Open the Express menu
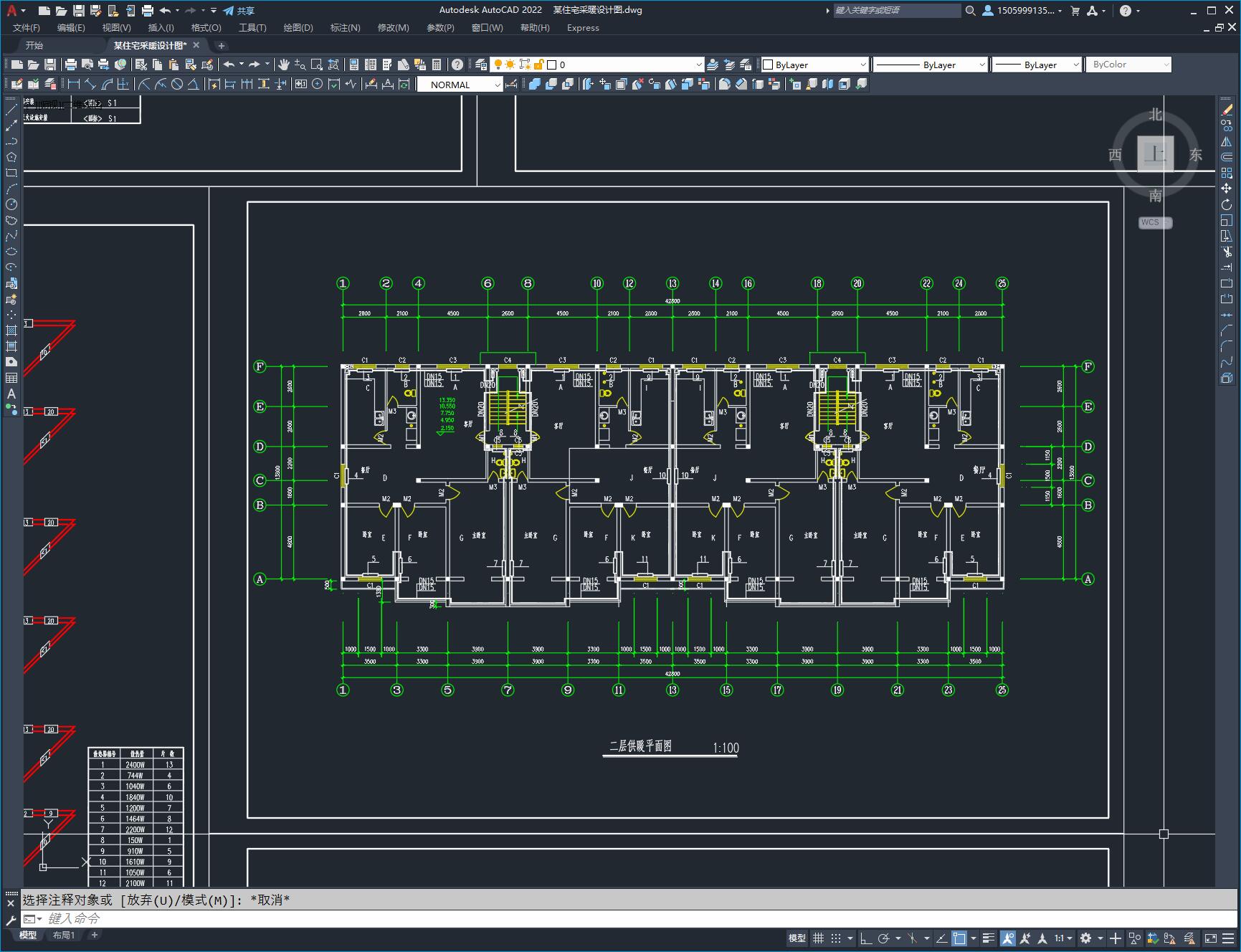This screenshot has width=1241, height=952. (583, 28)
